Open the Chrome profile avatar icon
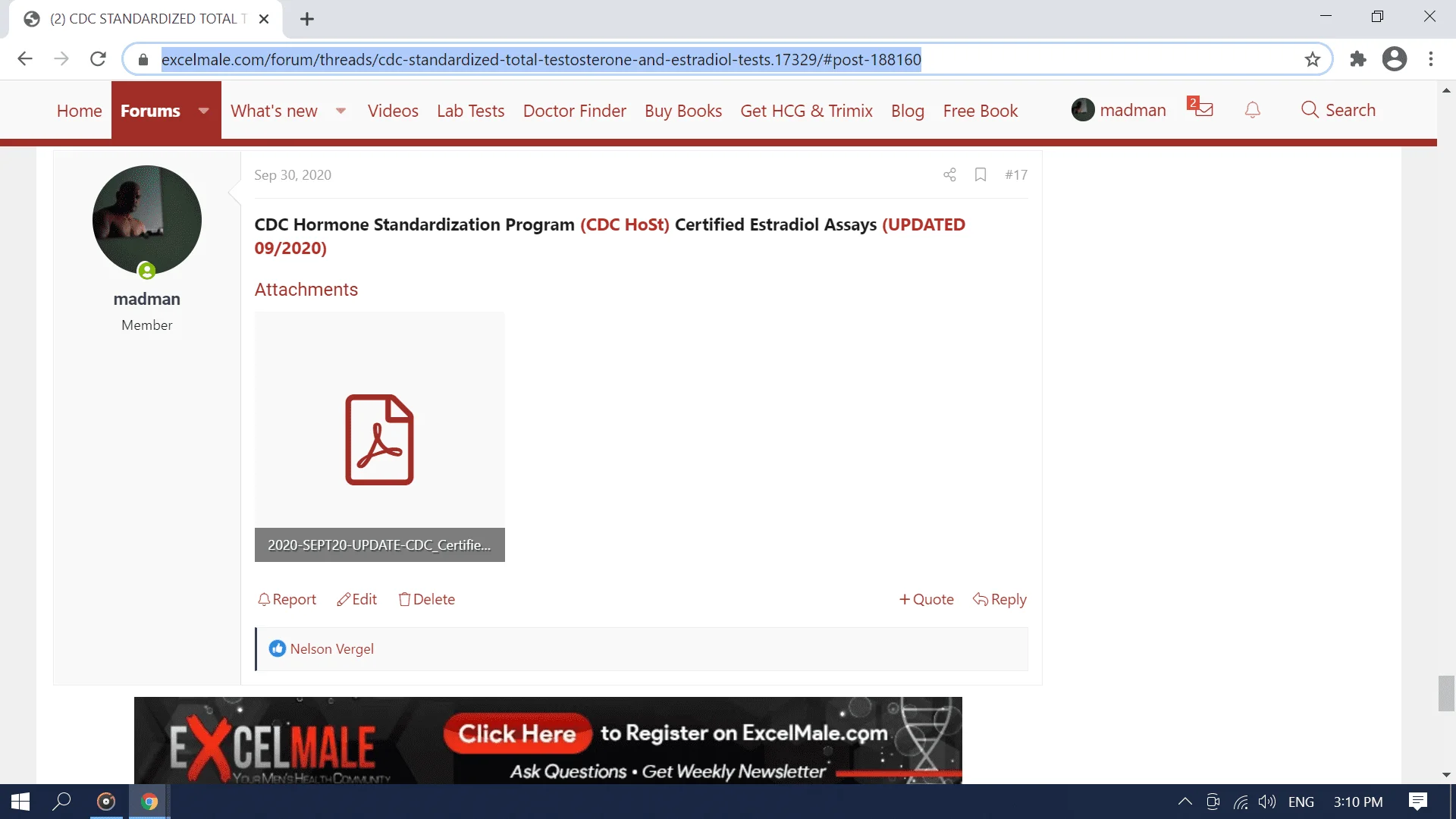 pyautogui.click(x=1395, y=59)
